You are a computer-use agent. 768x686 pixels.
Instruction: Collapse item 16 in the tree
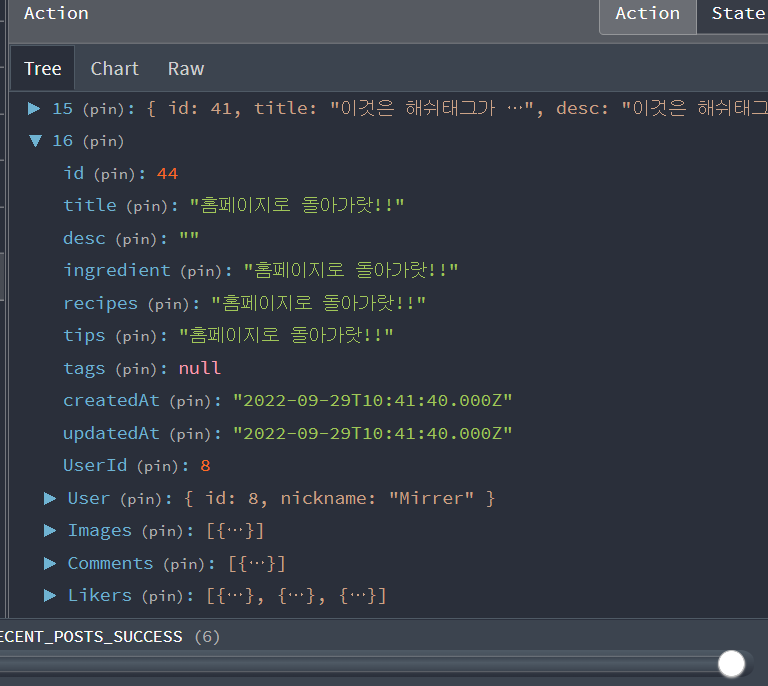coord(35,141)
